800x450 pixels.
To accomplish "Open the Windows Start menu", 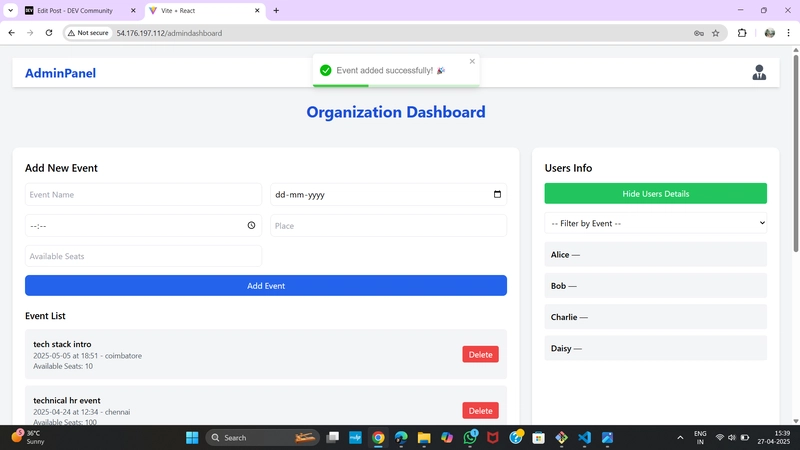I will [x=192, y=437].
